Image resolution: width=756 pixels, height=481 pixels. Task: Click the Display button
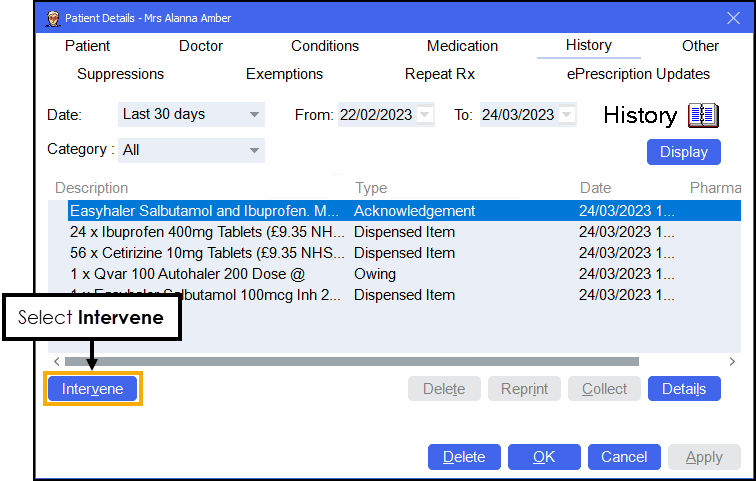coord(684,152)
